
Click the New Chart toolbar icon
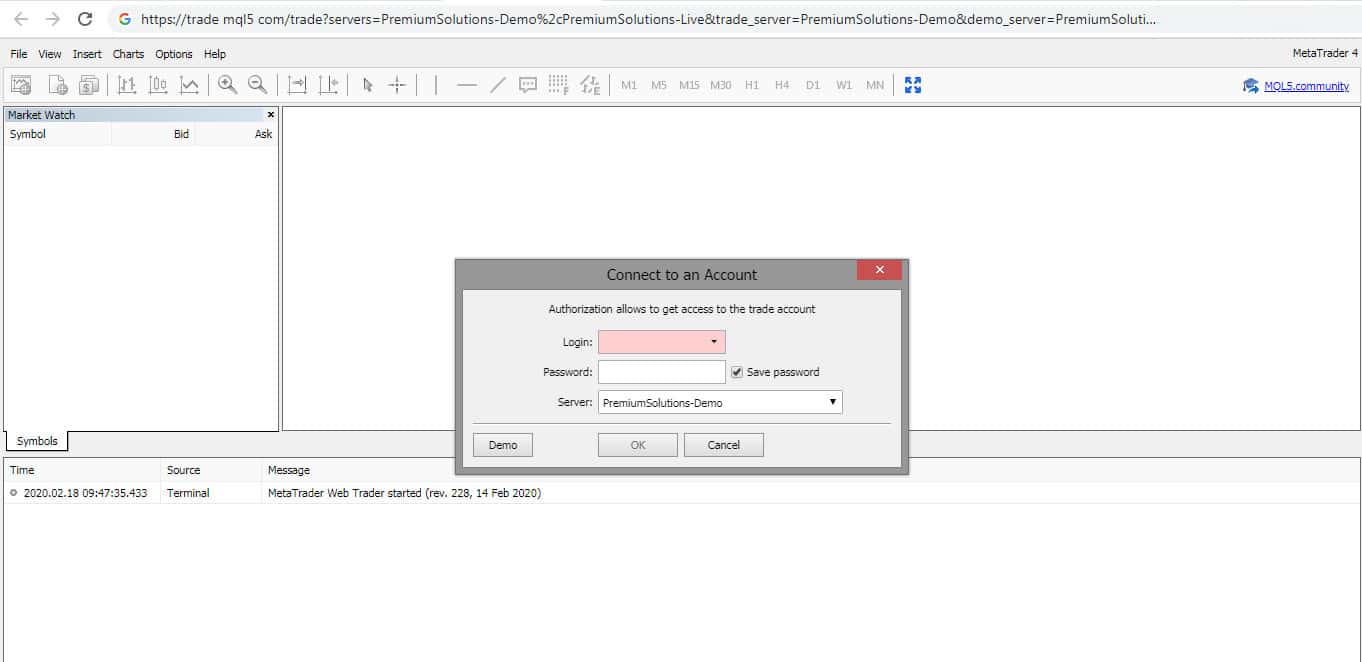21,85
